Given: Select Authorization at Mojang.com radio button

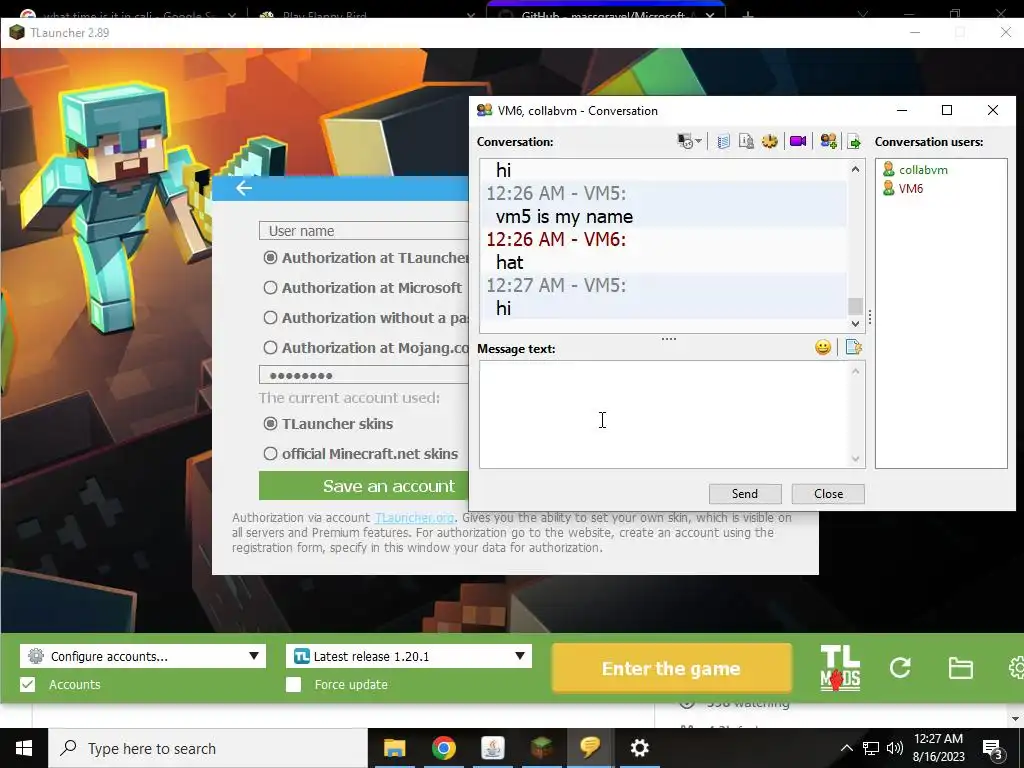Looking at the screenshot, I should [x=270, y=347].
